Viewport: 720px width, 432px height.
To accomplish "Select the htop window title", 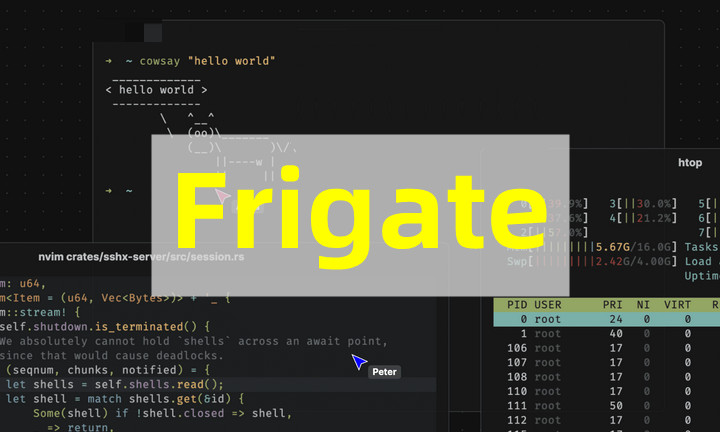I will coord(690,163).
